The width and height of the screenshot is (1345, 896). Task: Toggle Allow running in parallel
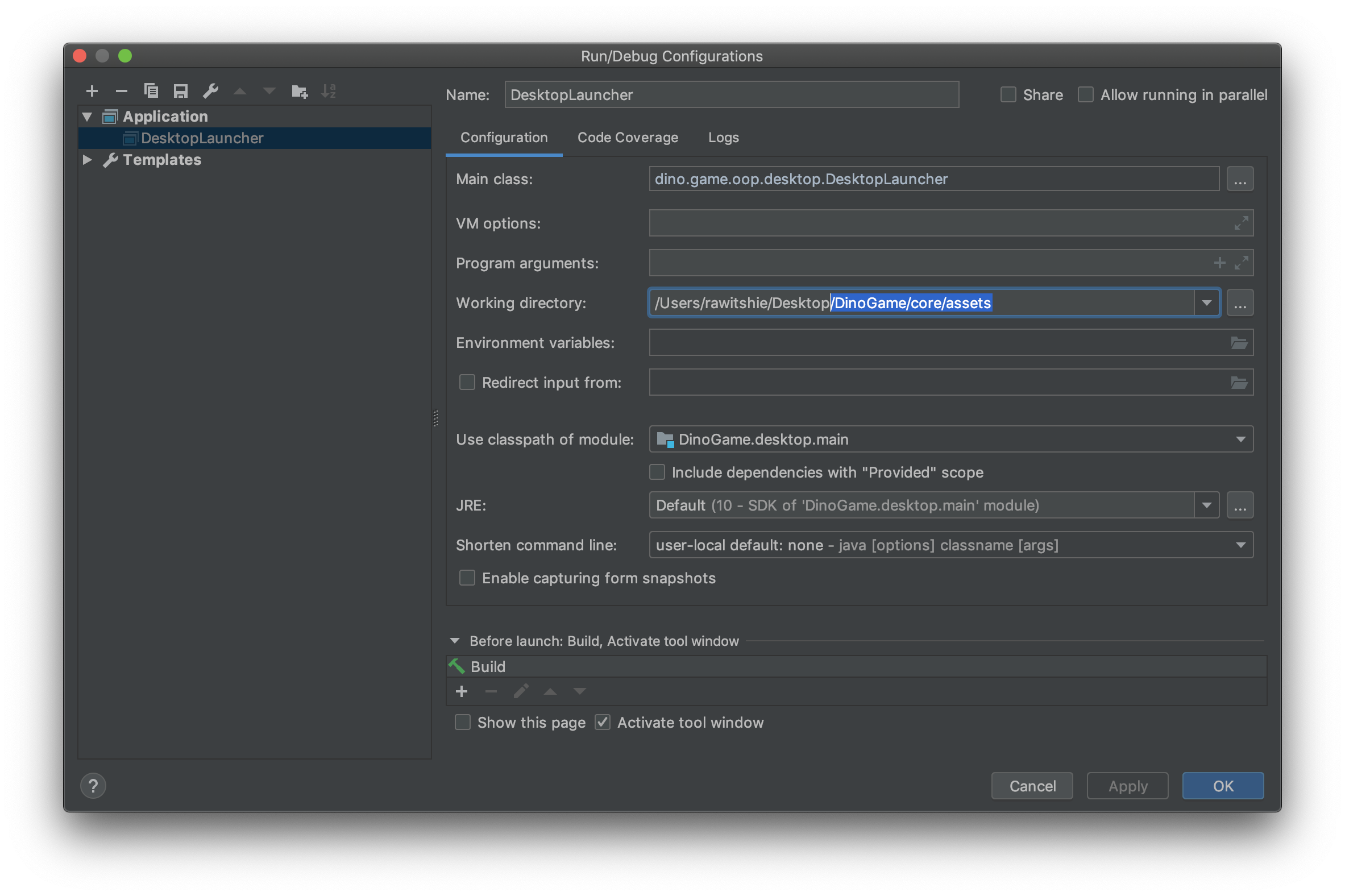(1085, 95)
